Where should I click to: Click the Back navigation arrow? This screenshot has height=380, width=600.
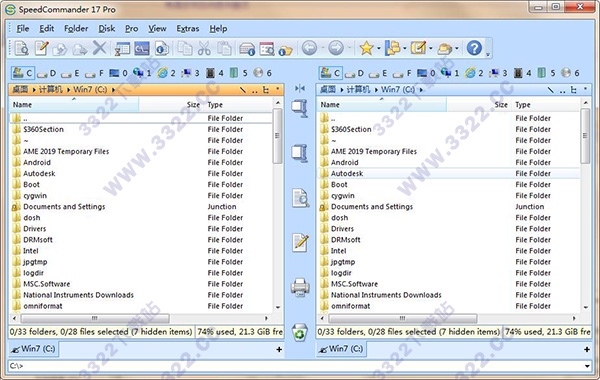click(x=309, y=48)
